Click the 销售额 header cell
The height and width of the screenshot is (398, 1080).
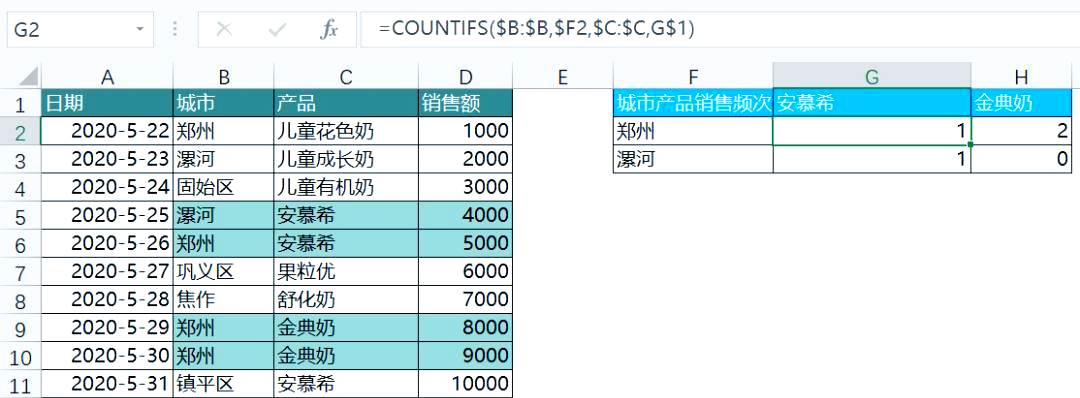pos(466,104)
